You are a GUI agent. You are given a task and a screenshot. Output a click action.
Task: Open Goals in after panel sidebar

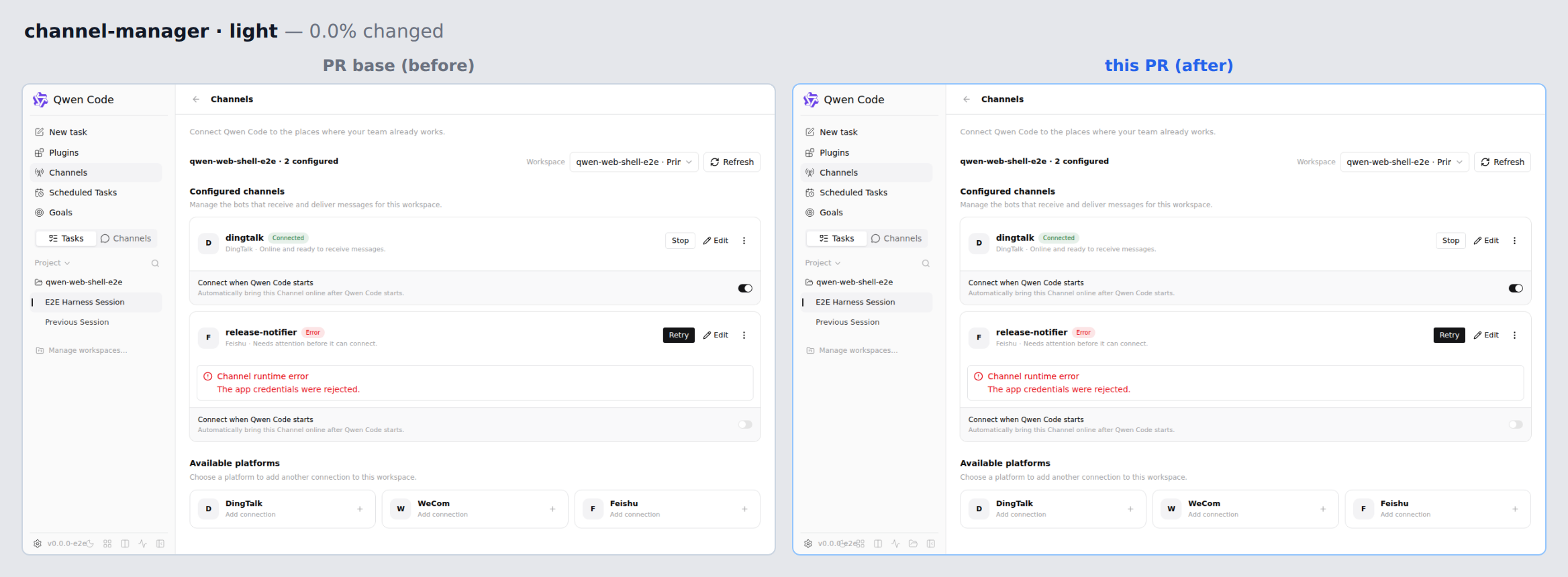(x=867, y=213)
